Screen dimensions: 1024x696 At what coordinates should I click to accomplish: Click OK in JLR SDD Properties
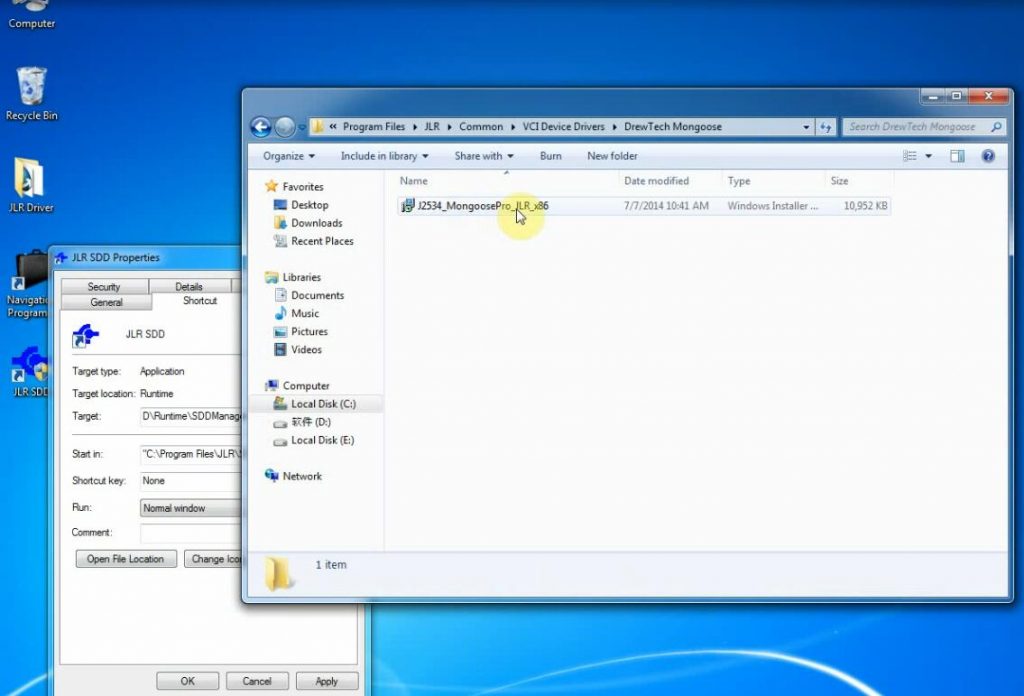pyautogui.click(x=187, y=681)
